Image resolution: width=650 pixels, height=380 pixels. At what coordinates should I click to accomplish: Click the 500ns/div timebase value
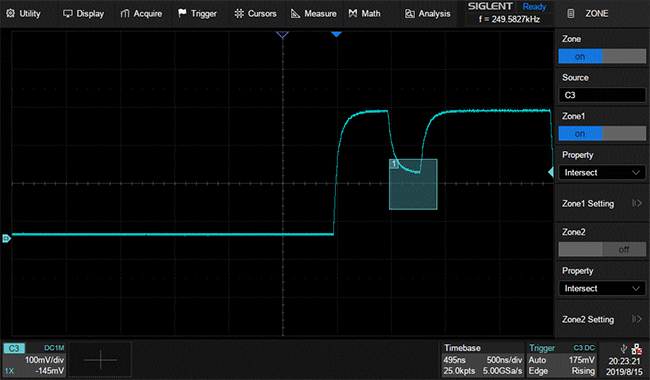504,360
